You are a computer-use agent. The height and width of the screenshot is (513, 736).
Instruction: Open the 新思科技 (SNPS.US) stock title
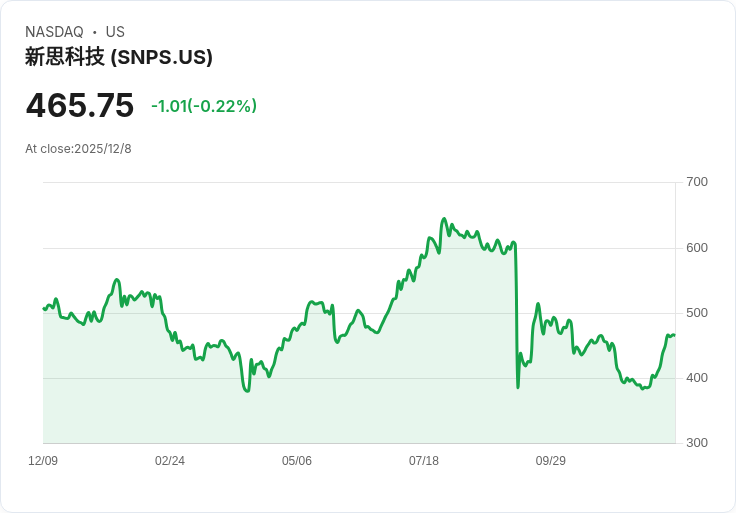[x=119, y=57]
